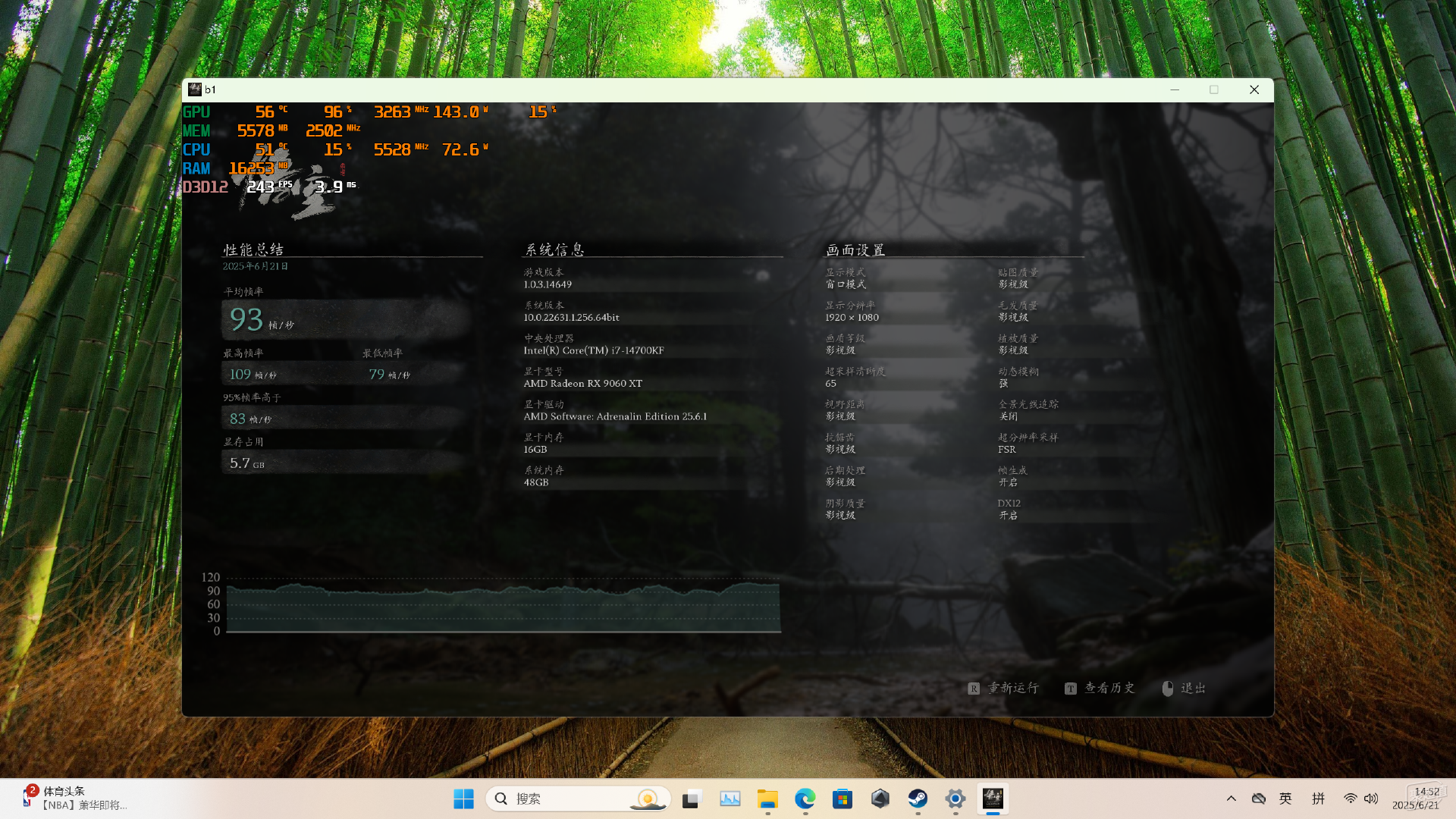The image size is (1456, 819).
Task: Click the 2025年6月21日 benchmark date
Action: [255, 266]
